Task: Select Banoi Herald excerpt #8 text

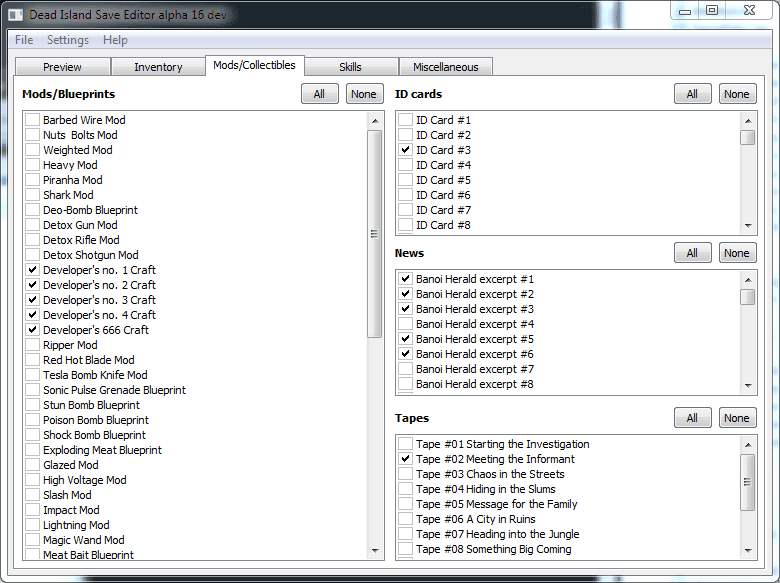Action: tap(475, 384)
